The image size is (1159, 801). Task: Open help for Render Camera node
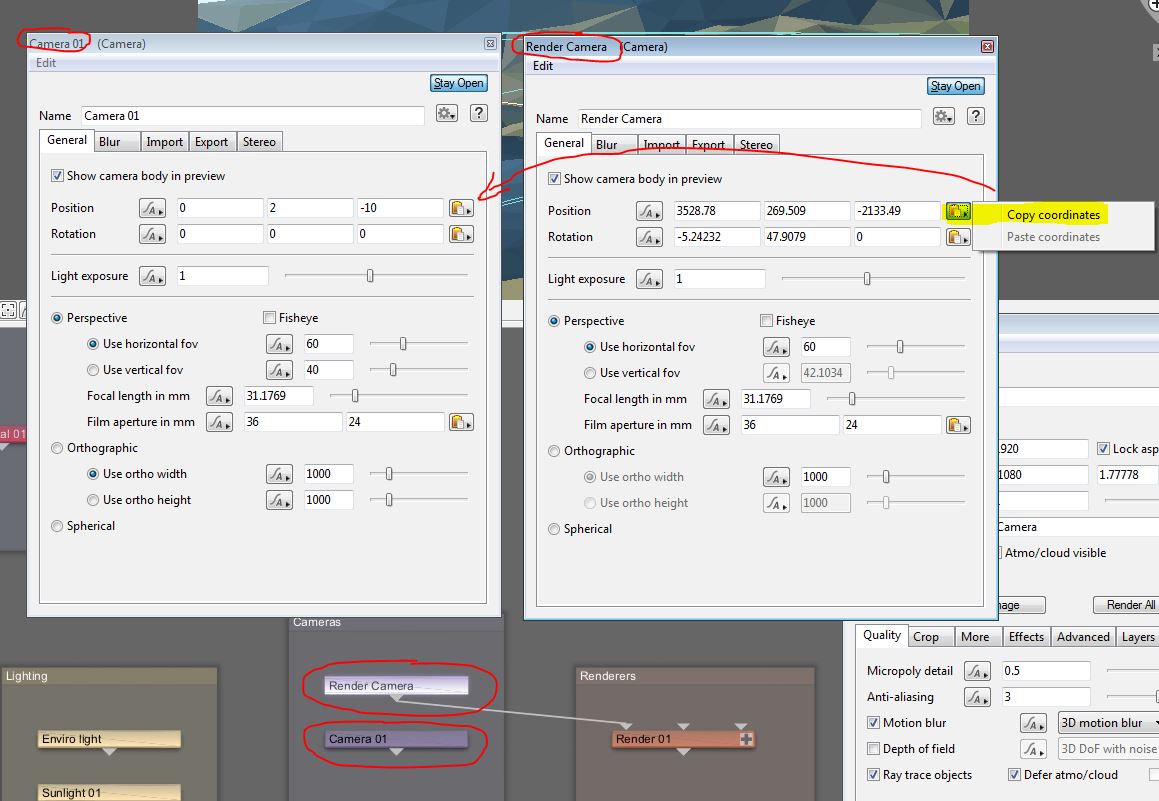click(x=976, y=116)
